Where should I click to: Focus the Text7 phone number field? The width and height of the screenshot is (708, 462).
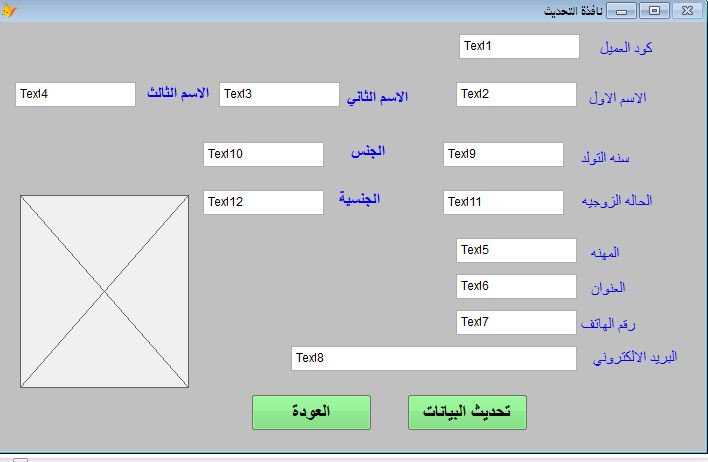(516, 322)
